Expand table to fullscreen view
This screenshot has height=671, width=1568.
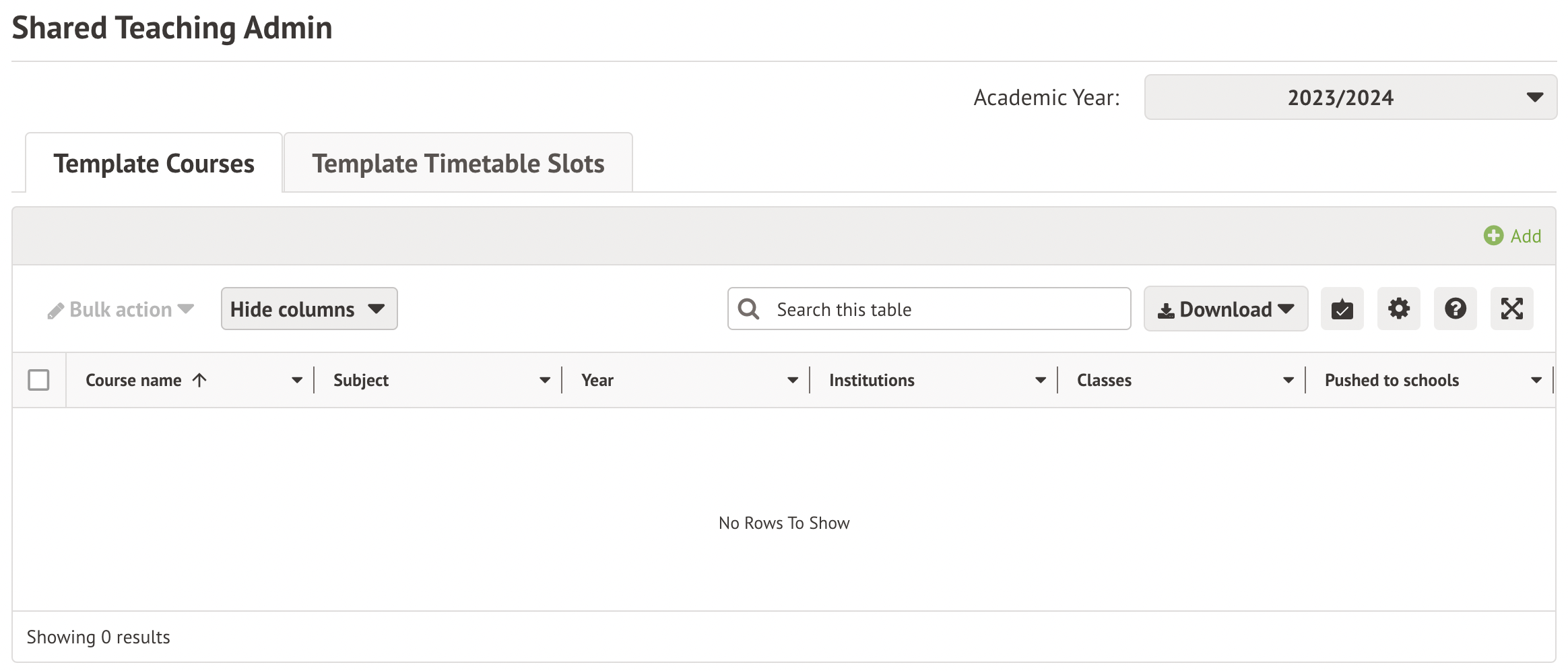(1511, 309)
